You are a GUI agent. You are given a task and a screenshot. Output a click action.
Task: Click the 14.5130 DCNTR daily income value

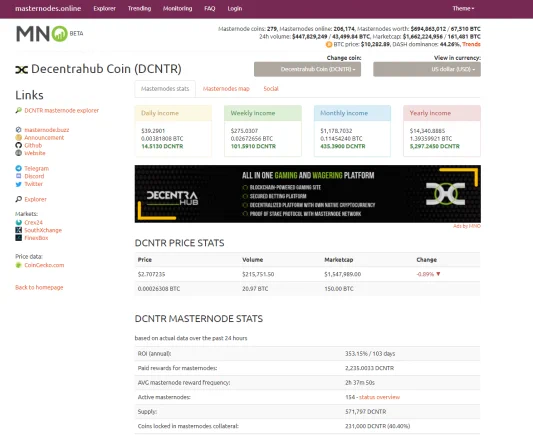coord(162,146)
